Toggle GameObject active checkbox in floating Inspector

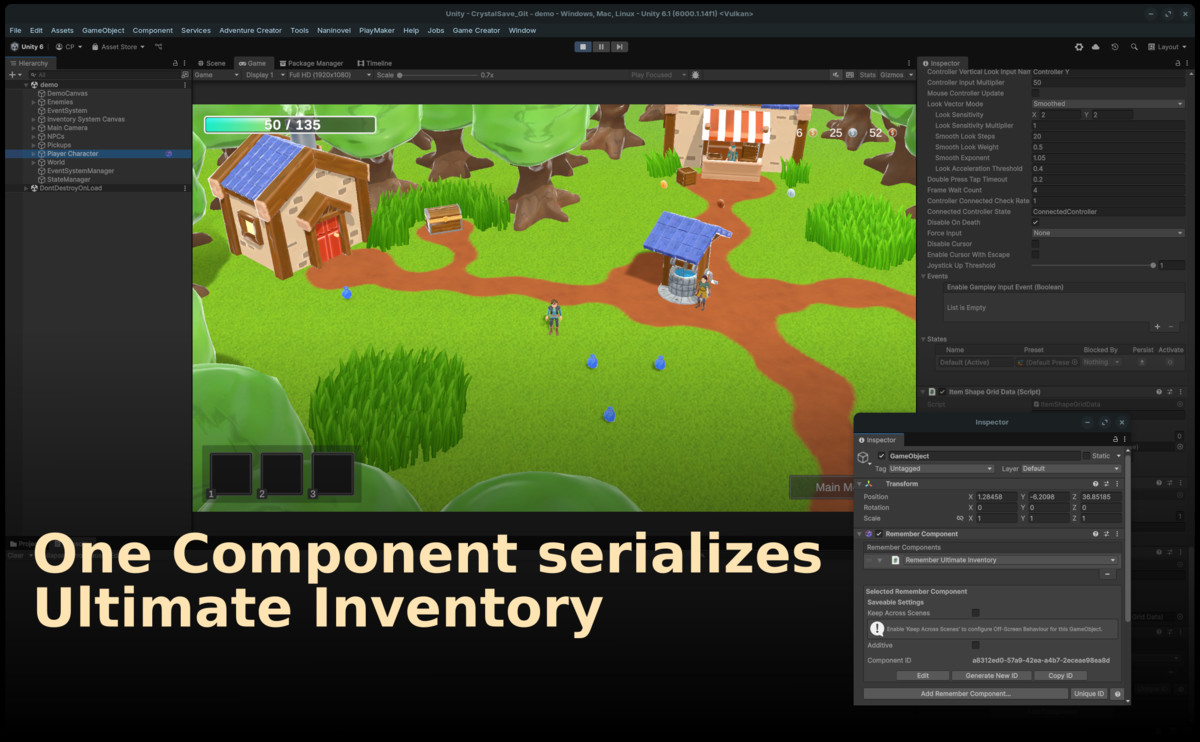[x=881, y=456]
